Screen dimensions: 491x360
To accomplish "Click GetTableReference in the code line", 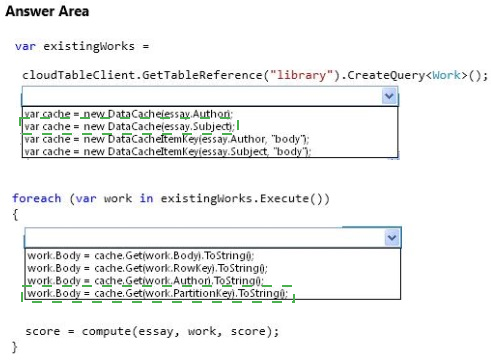I will click(202, 75).
